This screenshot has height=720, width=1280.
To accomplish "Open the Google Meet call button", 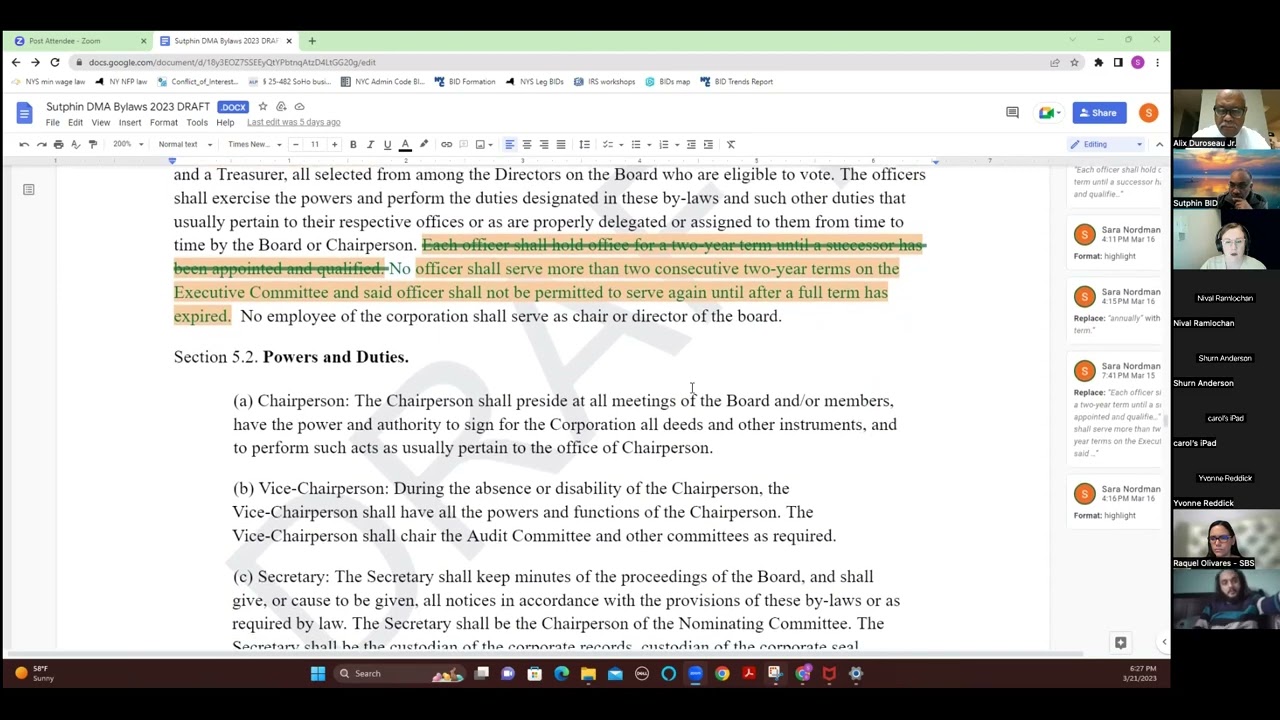I will pyautogui.click(x=1049, y=113).
